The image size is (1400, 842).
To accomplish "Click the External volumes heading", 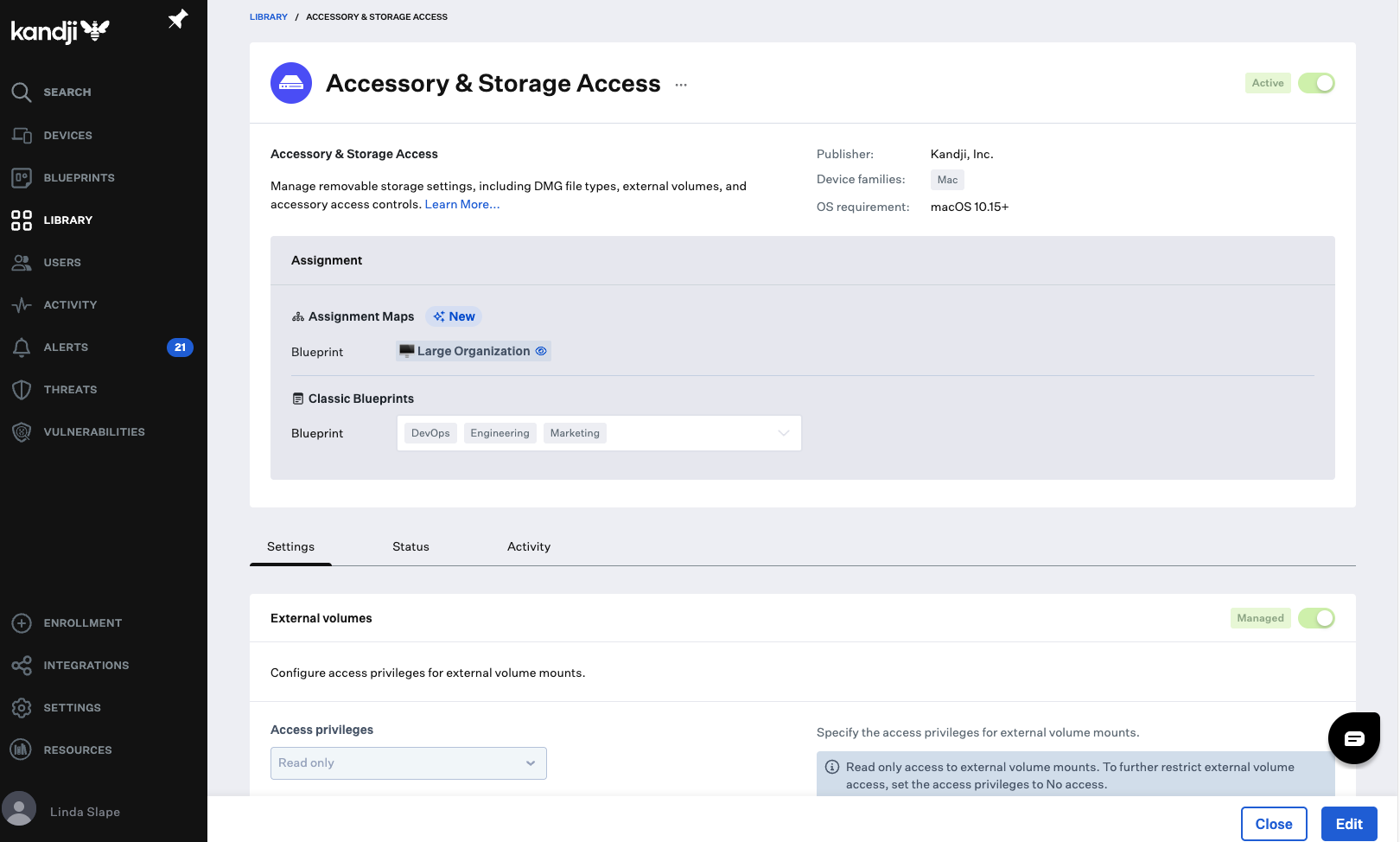I will pos(321,618).
